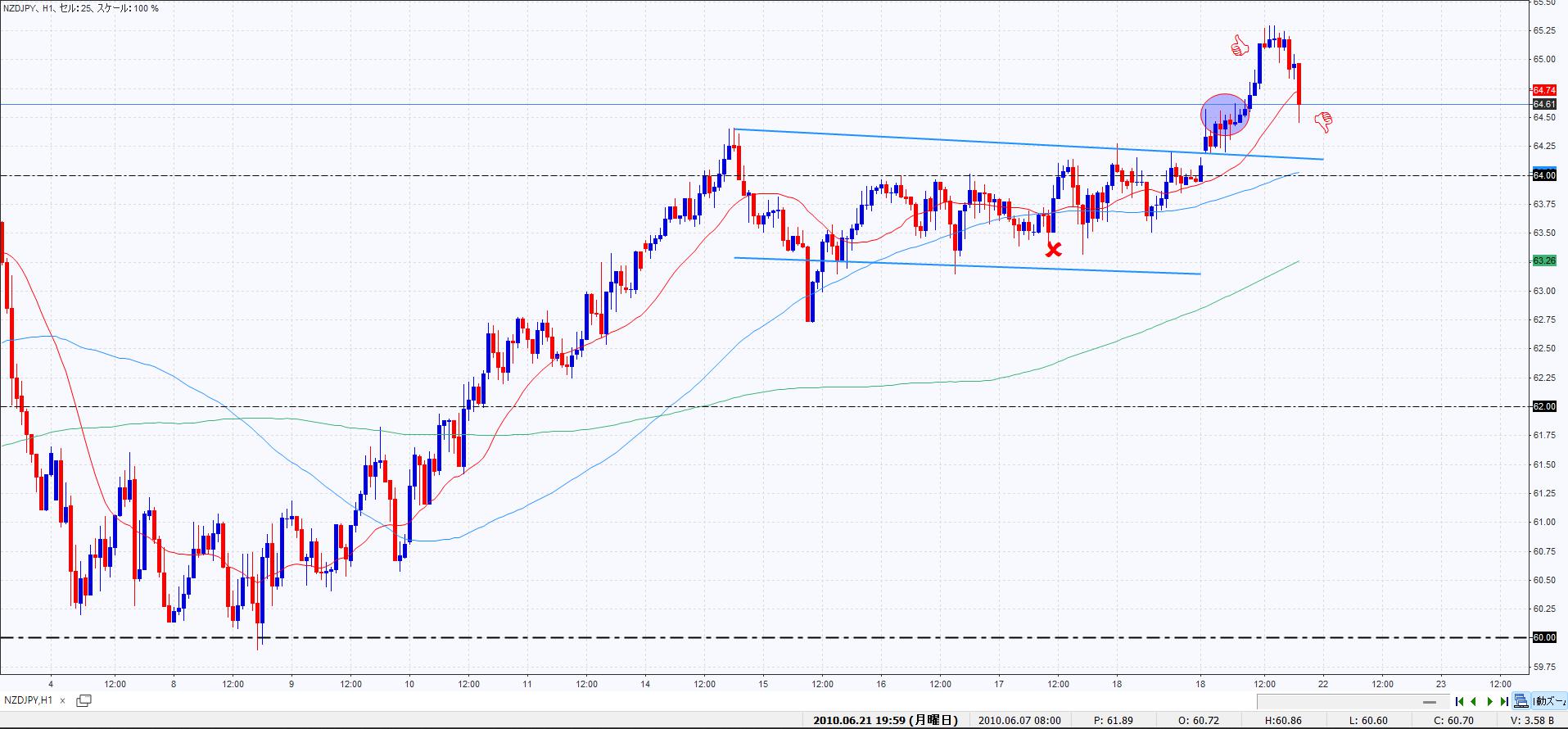This screenshot has height=729, width=1568.
Task: Click the 60.00 horizontal level label
Action: [x=1543, y=637]
